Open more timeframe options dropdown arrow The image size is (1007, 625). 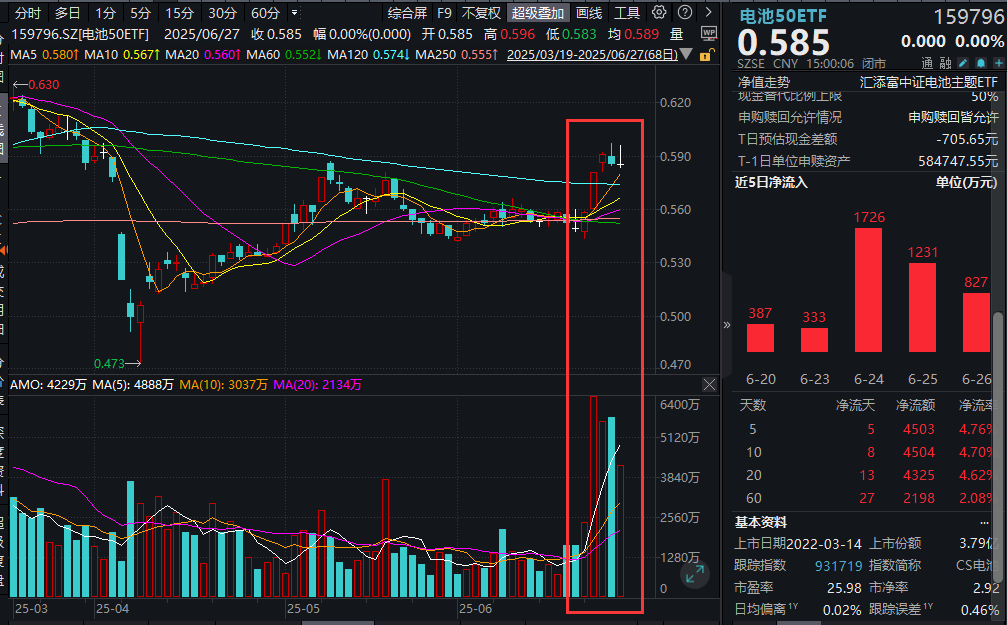pos(295,12)
